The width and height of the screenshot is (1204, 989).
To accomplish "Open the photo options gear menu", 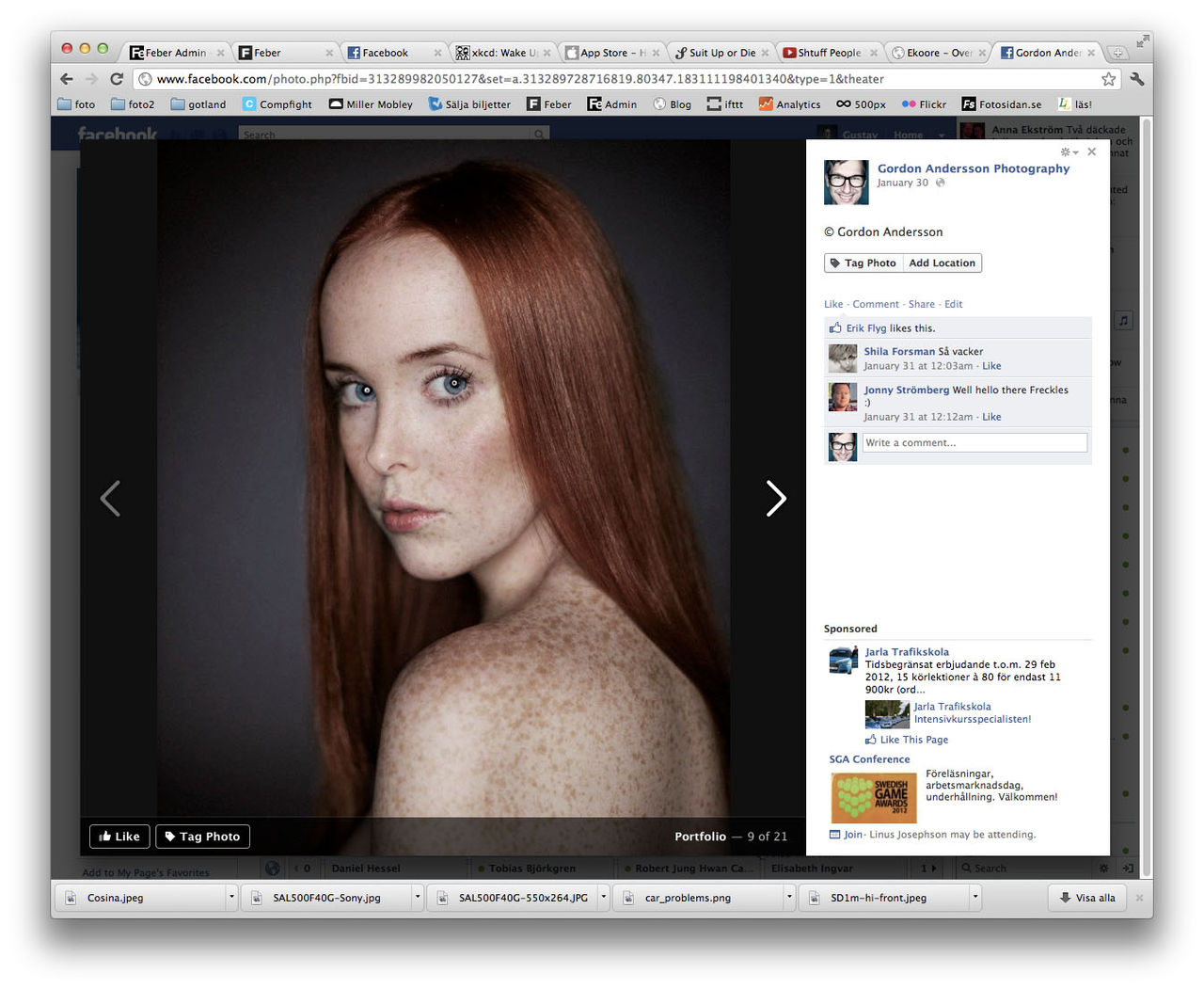I will [1068, 152].
